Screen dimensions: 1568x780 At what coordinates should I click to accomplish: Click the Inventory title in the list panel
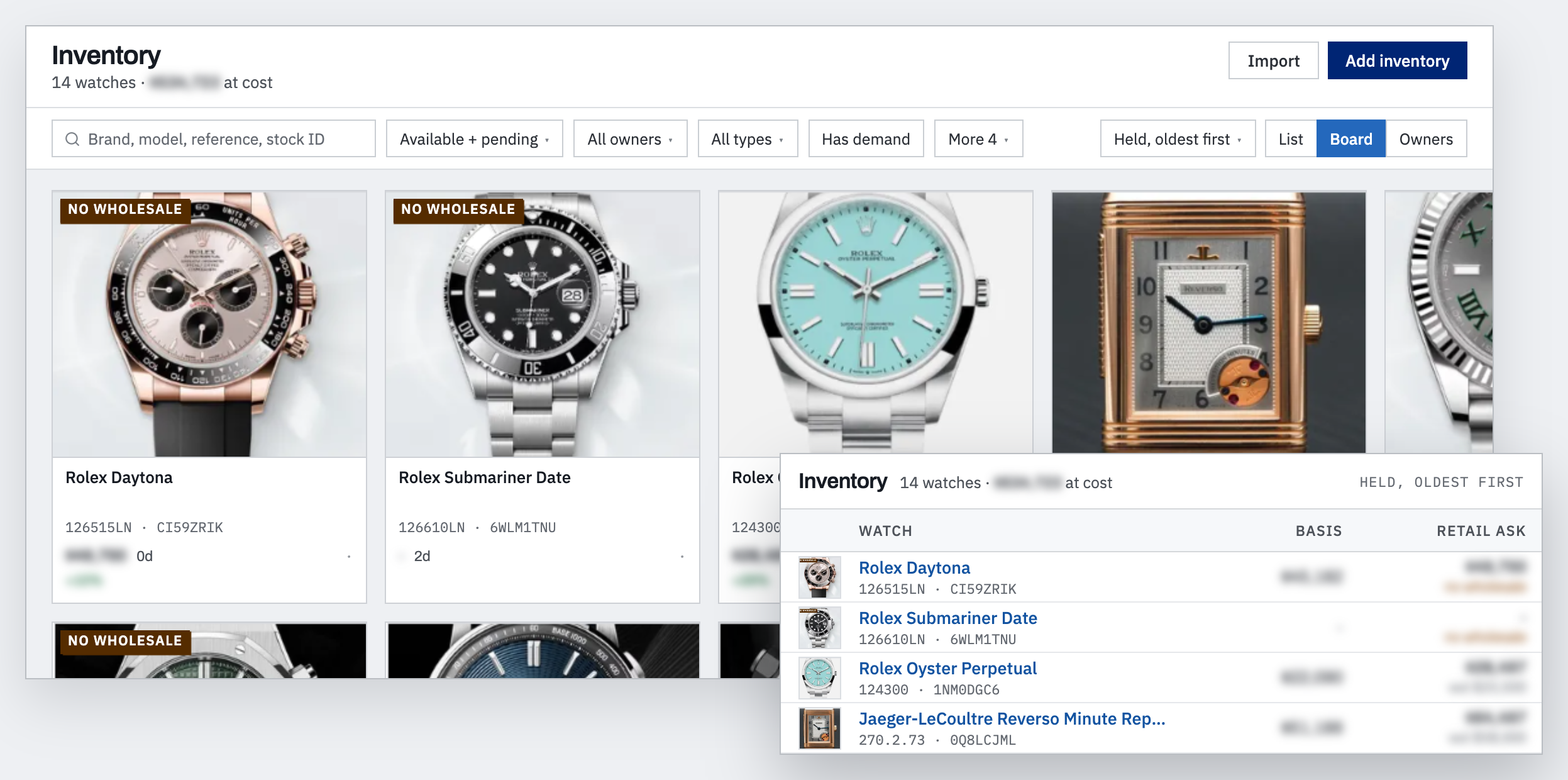[842, 481]
